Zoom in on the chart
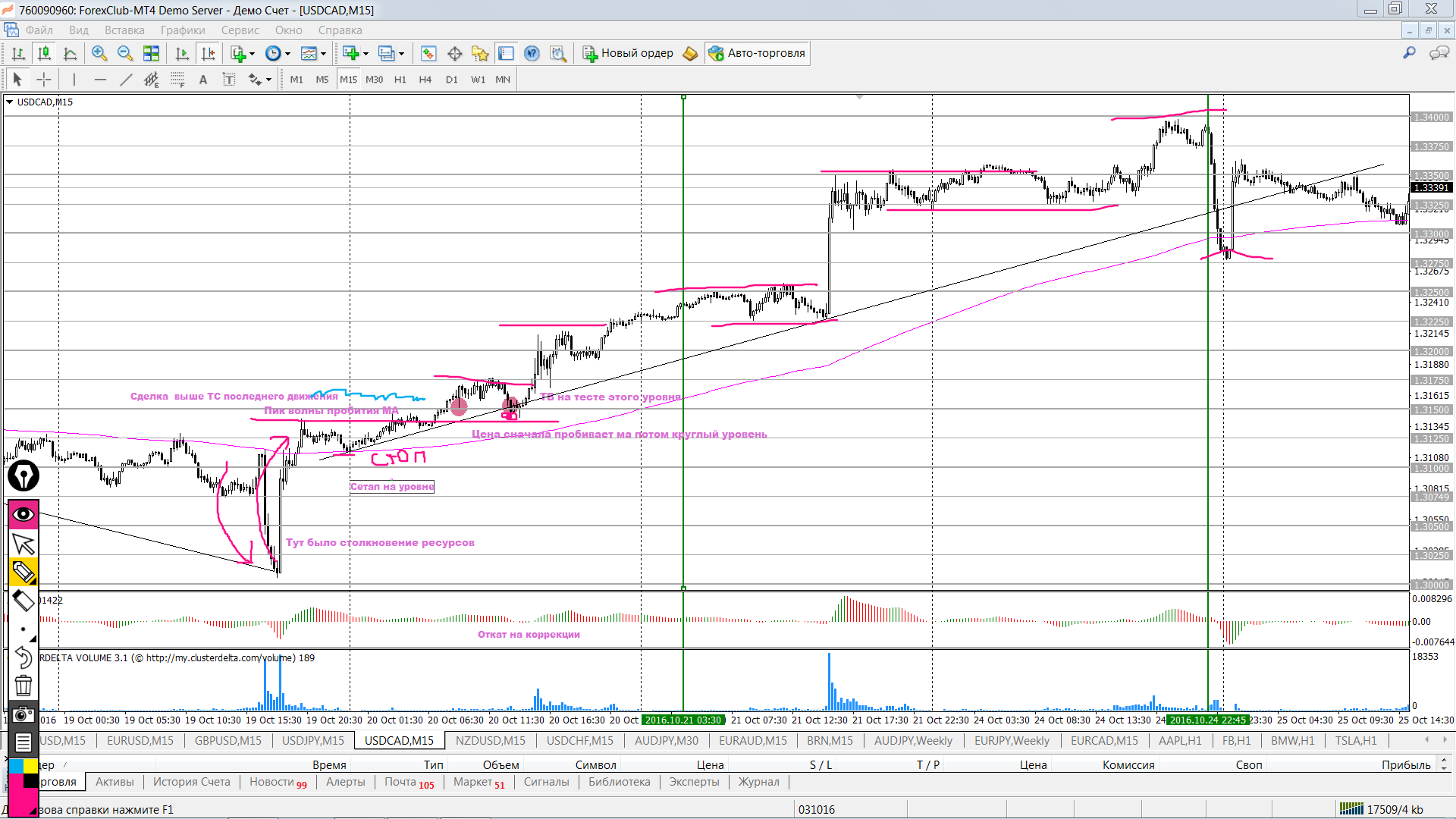Image resolution: width=1456 pixels, height=819 pixels. point(99,53)
